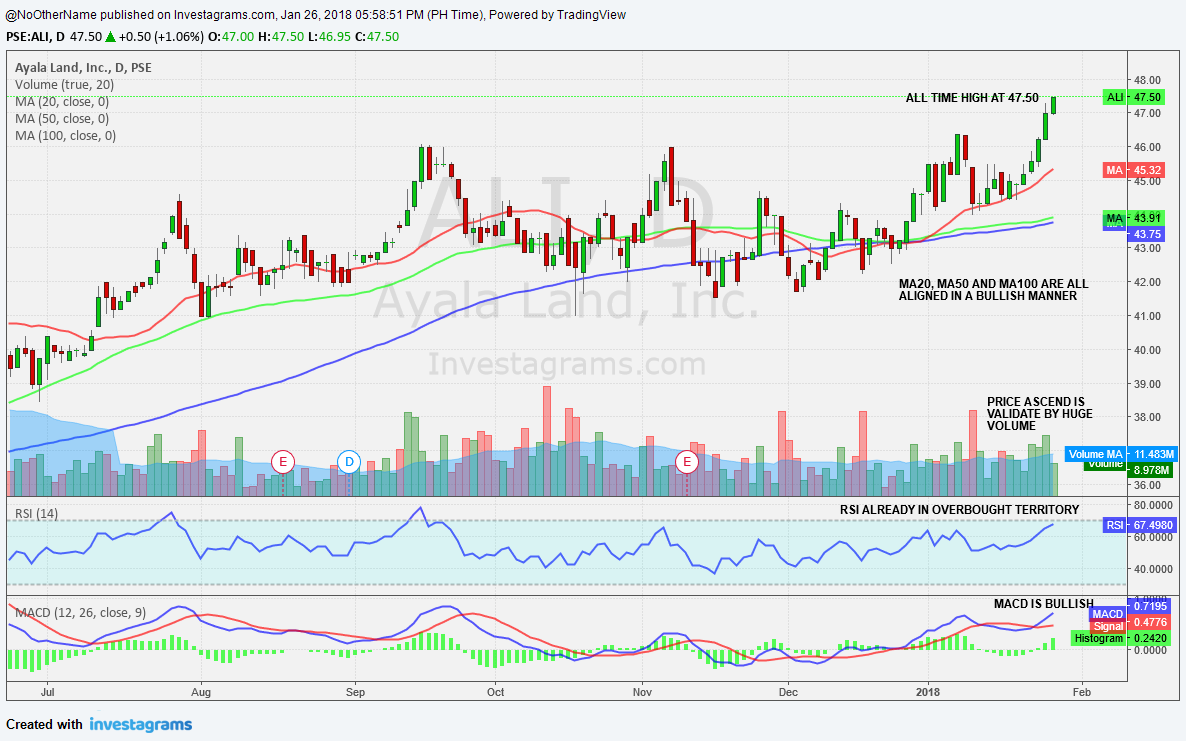
Task: Open the E earnings marker in November
Action: [687, 461]
